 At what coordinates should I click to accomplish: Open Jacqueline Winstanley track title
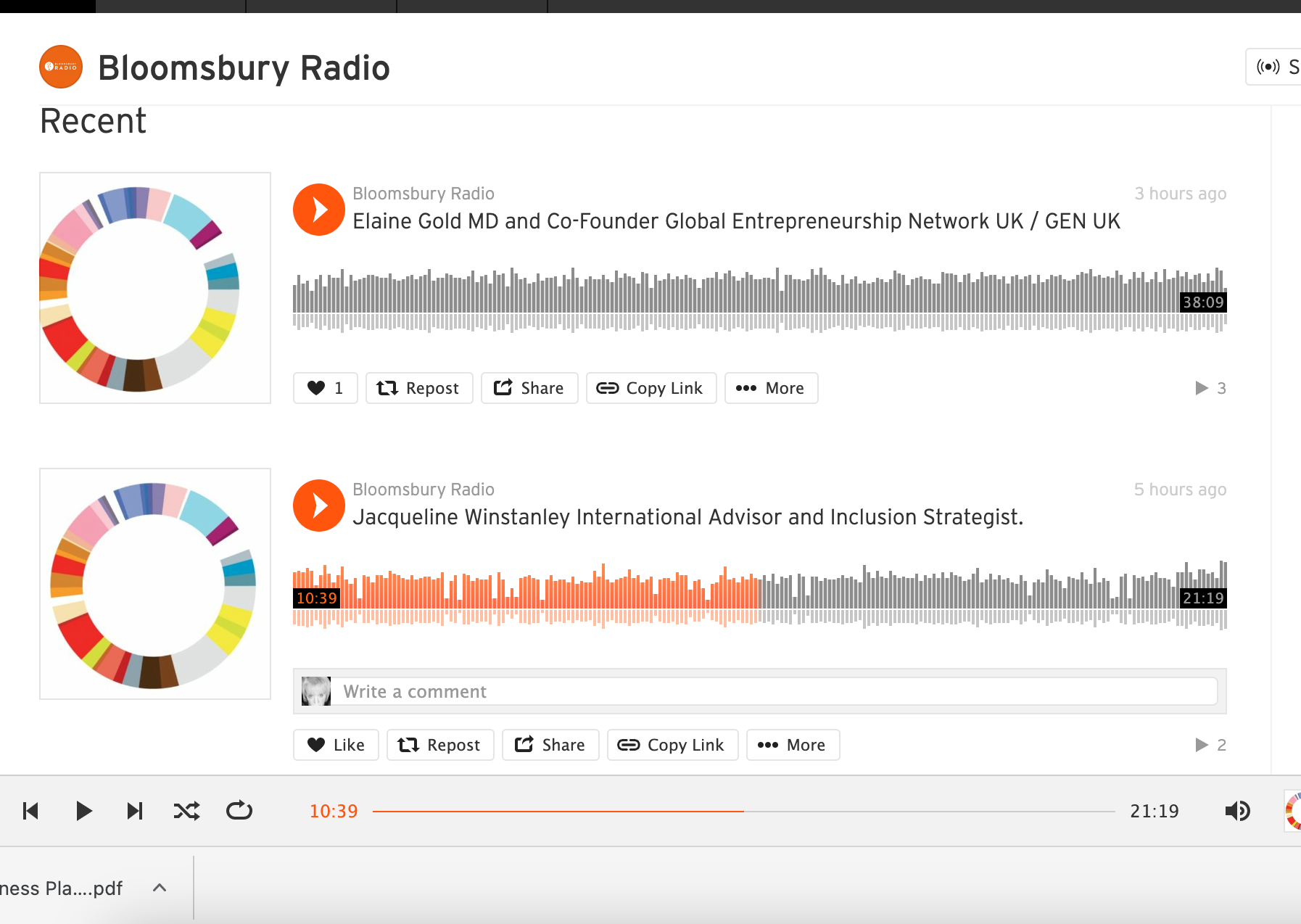pyautogui.click(x=687, y=517)
